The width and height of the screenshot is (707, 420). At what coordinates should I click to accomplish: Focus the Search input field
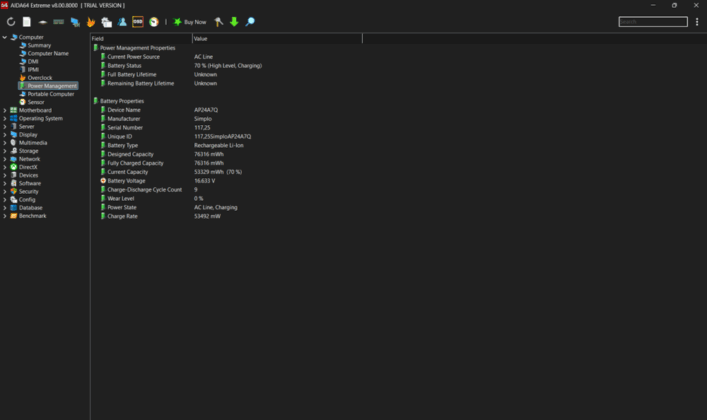653,22
